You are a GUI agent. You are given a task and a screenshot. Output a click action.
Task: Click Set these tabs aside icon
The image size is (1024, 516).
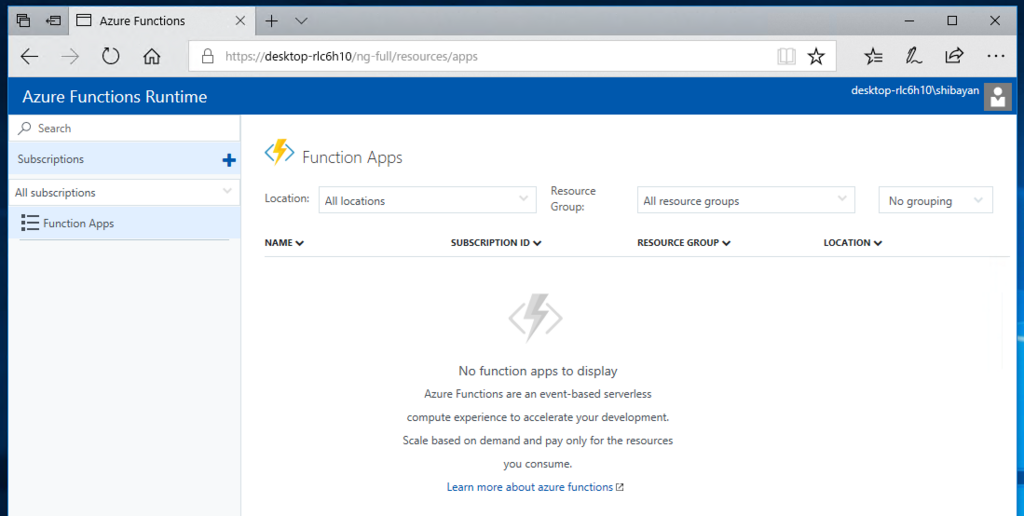pos(54,21)
